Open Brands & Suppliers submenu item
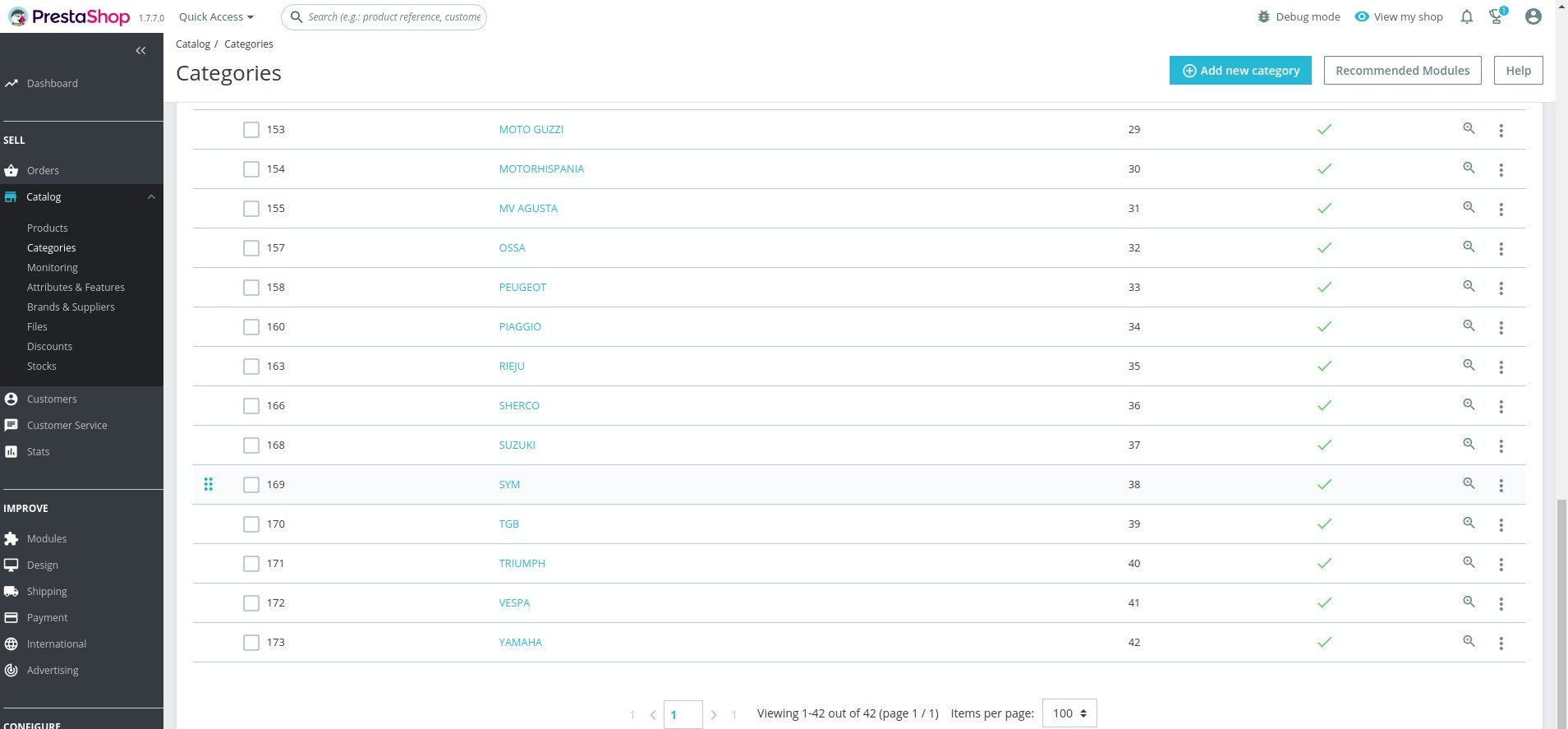Viewport: 1568px width, 729px height. click(71, 307)
